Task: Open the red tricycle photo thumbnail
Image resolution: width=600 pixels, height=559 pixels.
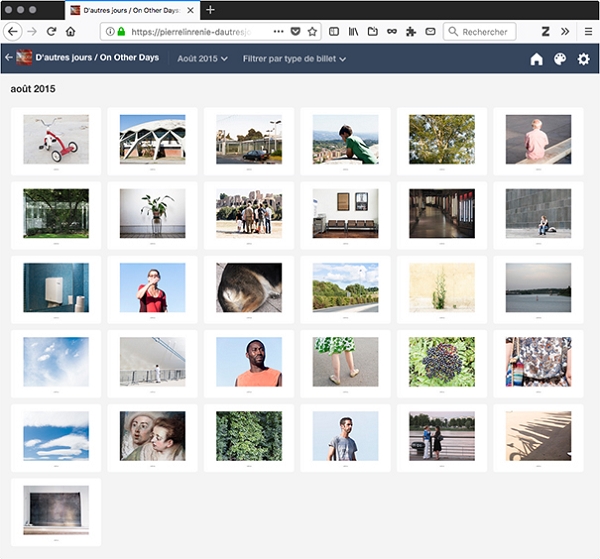Action: point(56,139)
